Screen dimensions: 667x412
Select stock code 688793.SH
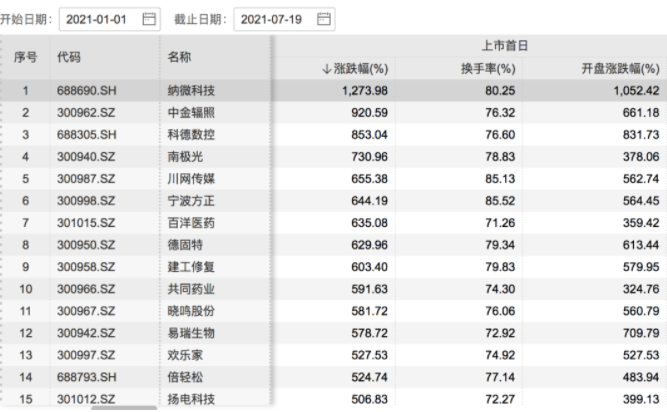pos(87,377)
